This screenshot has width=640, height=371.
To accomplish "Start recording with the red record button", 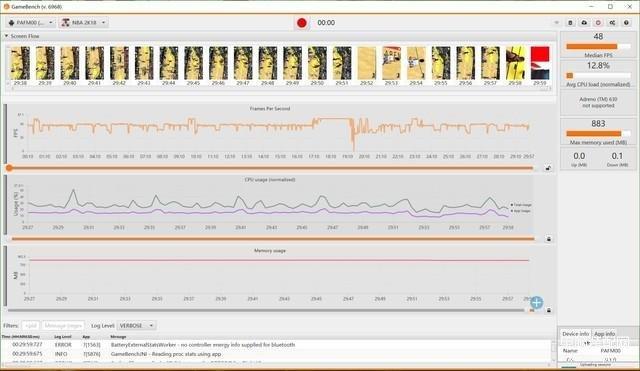I will point(302,23).
